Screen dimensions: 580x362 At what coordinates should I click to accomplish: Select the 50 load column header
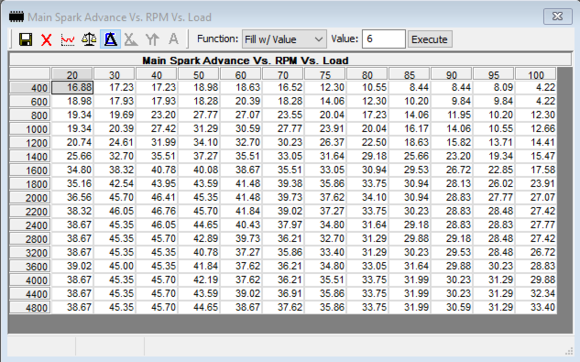point(199,74)
